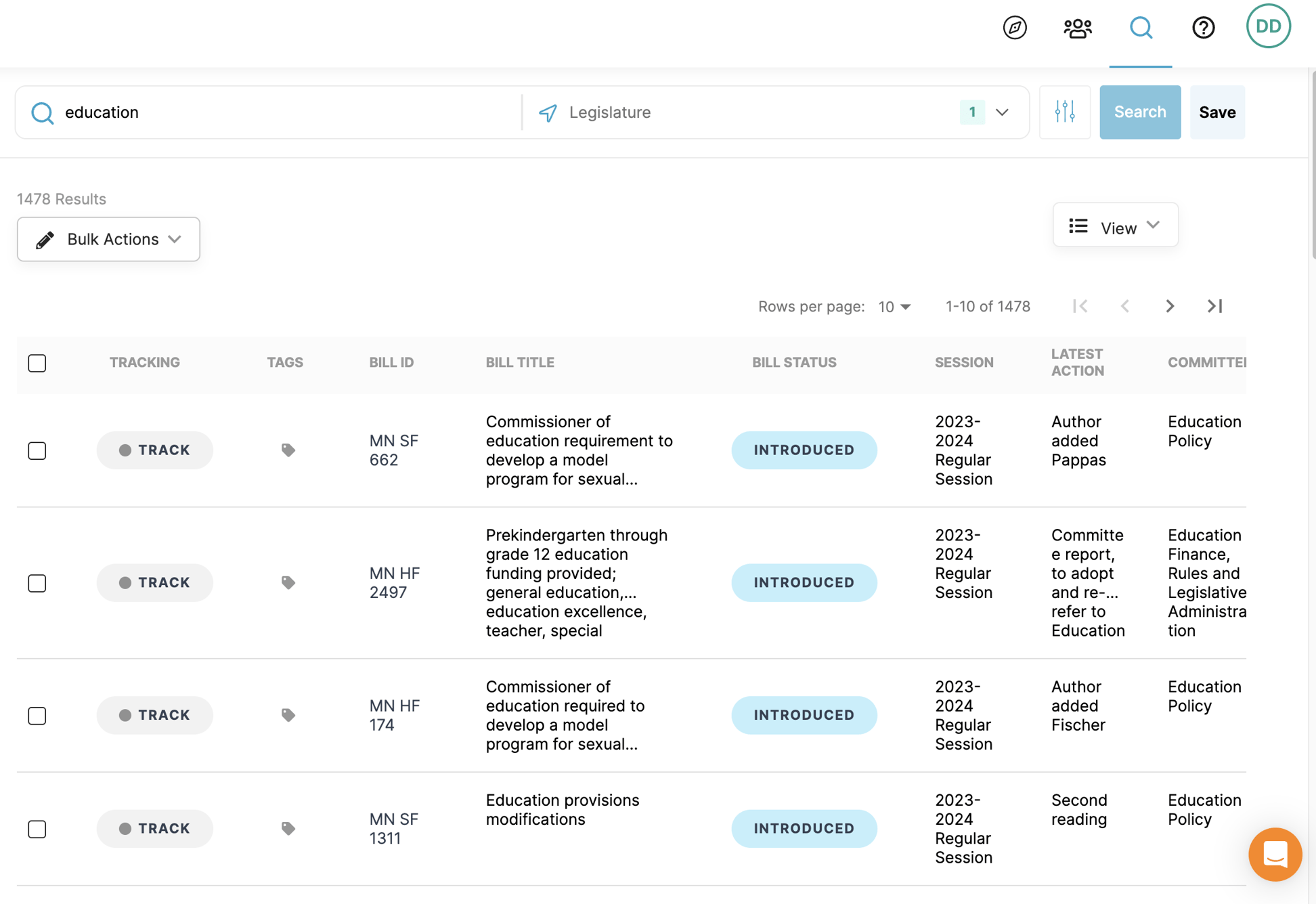Click inside the education search field
Screen dimensions: 1316x904
pyautogui.click(x=271, y=112)
